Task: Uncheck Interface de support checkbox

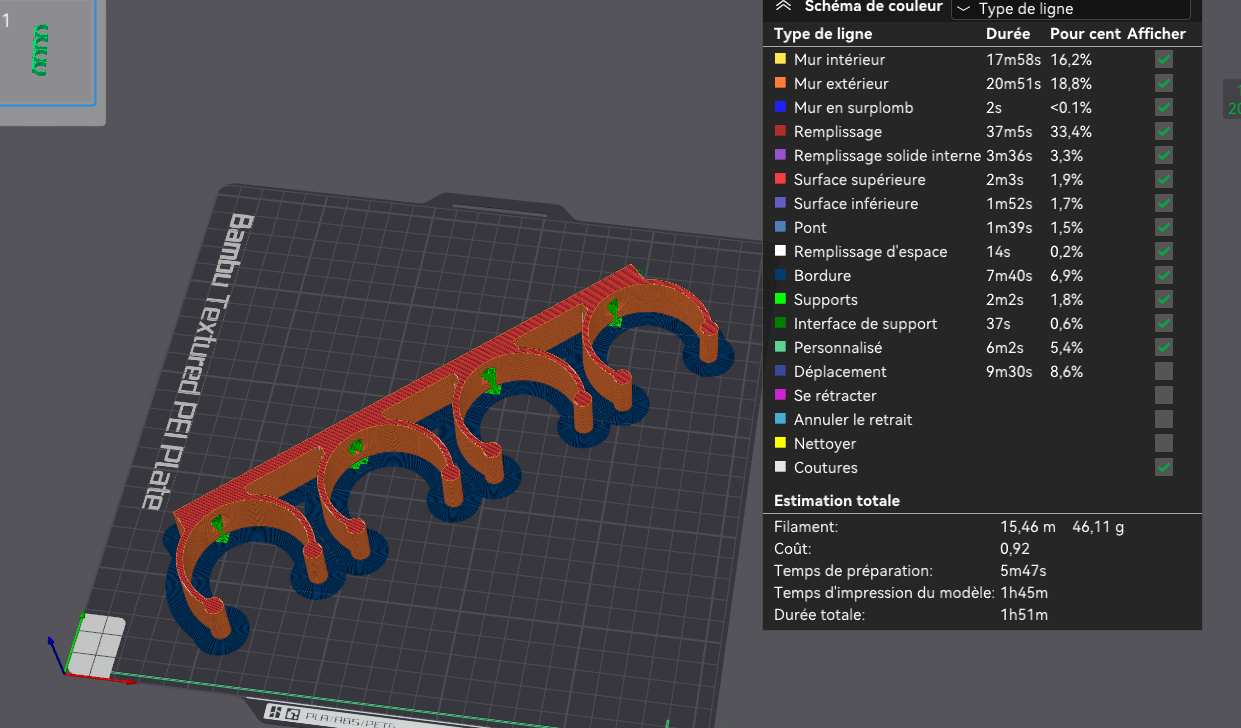Action: coord(1163,324)
